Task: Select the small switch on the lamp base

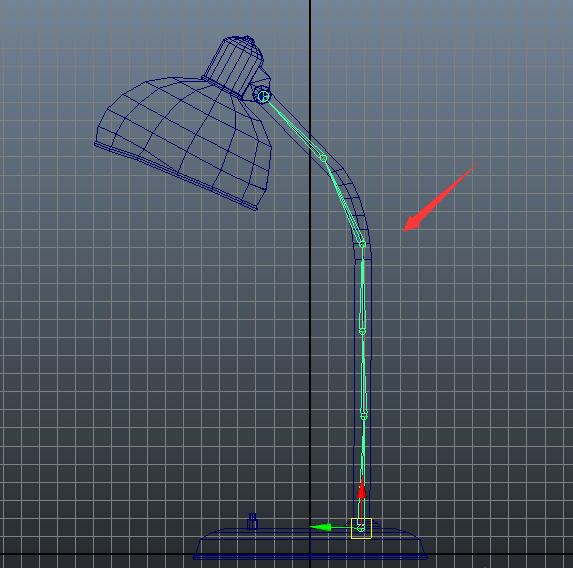Action: [252, 521]
